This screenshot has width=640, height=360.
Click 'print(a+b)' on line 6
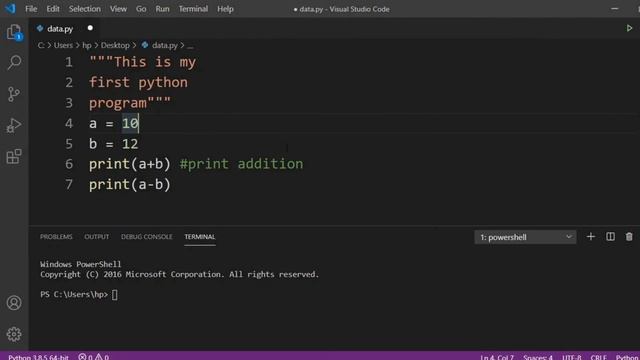pos(130,164)
